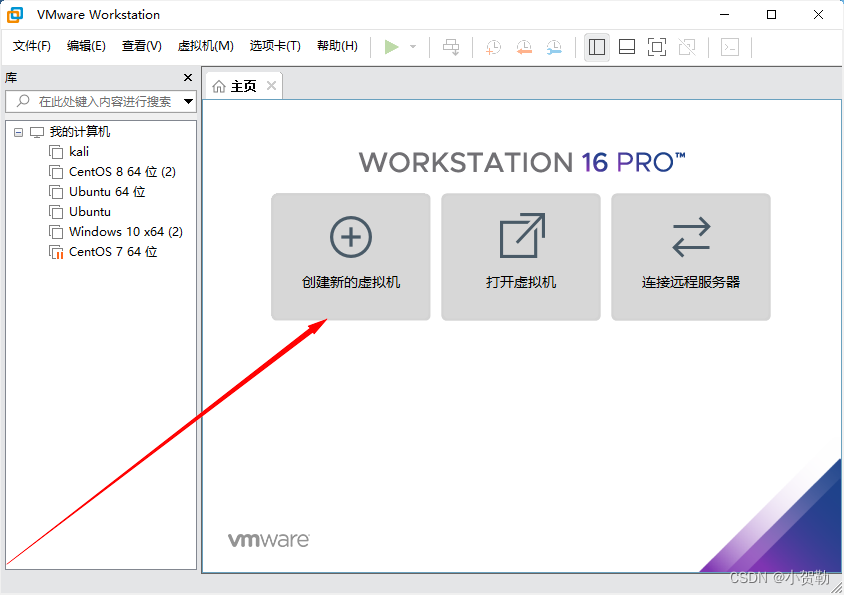This screenshot has width=844, height=595.
Task: Revert to snapshot toolbar icon
Action: pos(524,47)
